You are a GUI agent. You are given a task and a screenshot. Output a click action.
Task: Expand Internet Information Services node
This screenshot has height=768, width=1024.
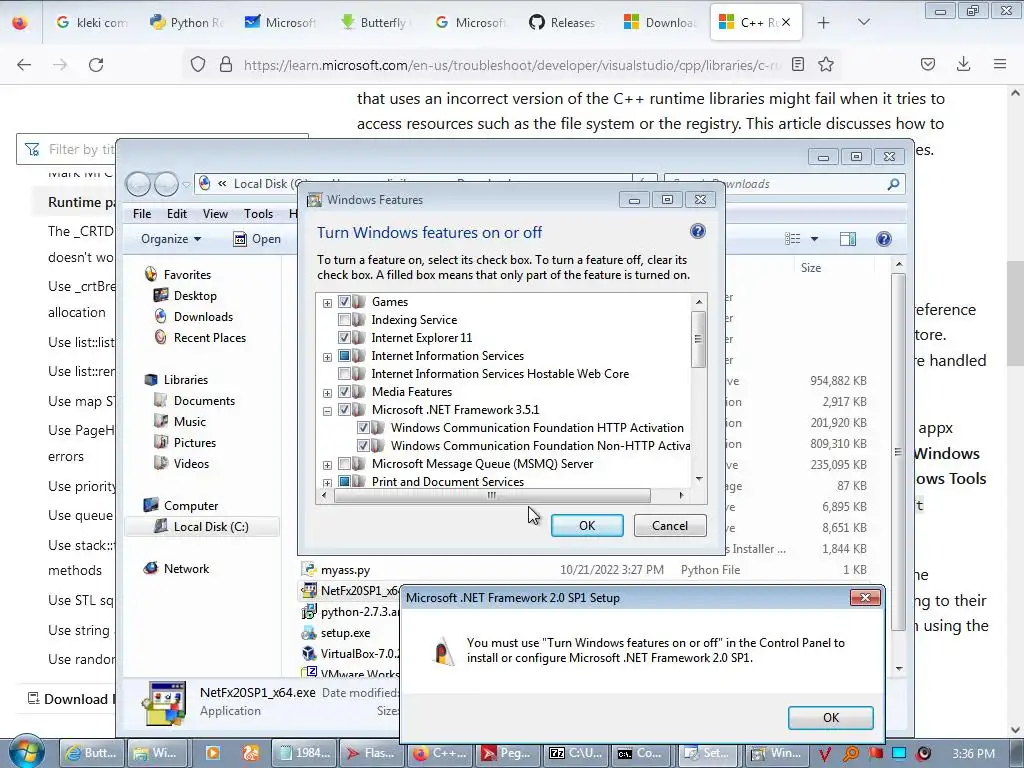[x=327, y=357]
